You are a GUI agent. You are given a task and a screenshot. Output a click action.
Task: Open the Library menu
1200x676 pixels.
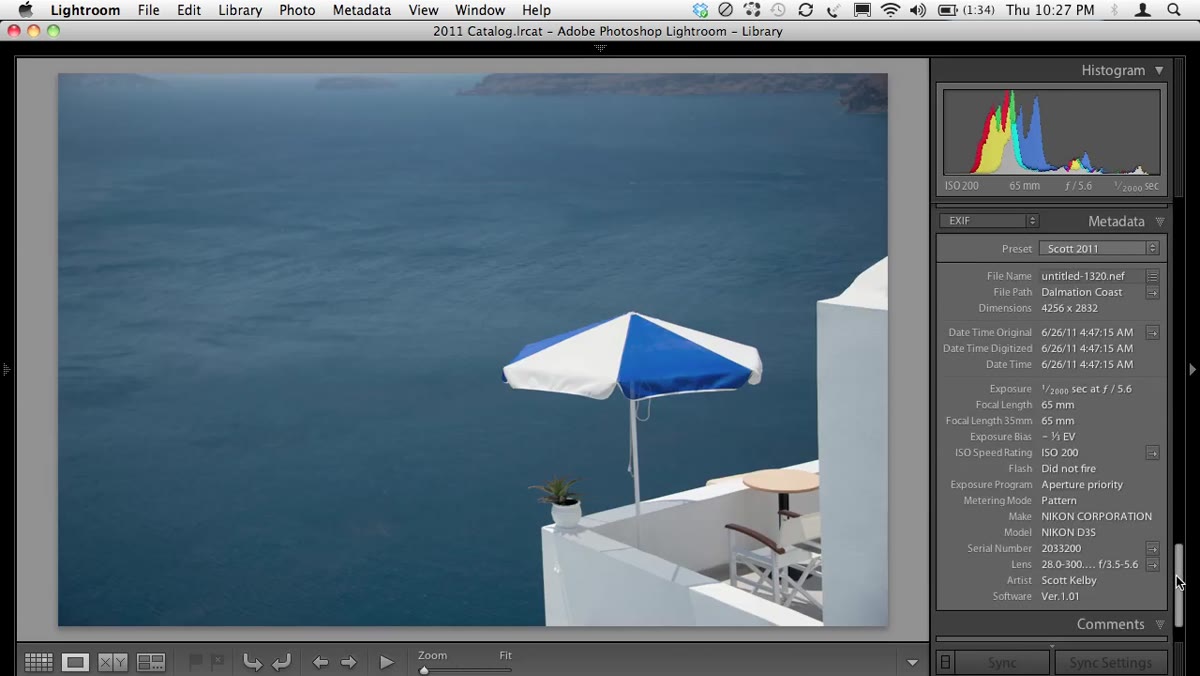pyautogui.click(x=240, y=10)
